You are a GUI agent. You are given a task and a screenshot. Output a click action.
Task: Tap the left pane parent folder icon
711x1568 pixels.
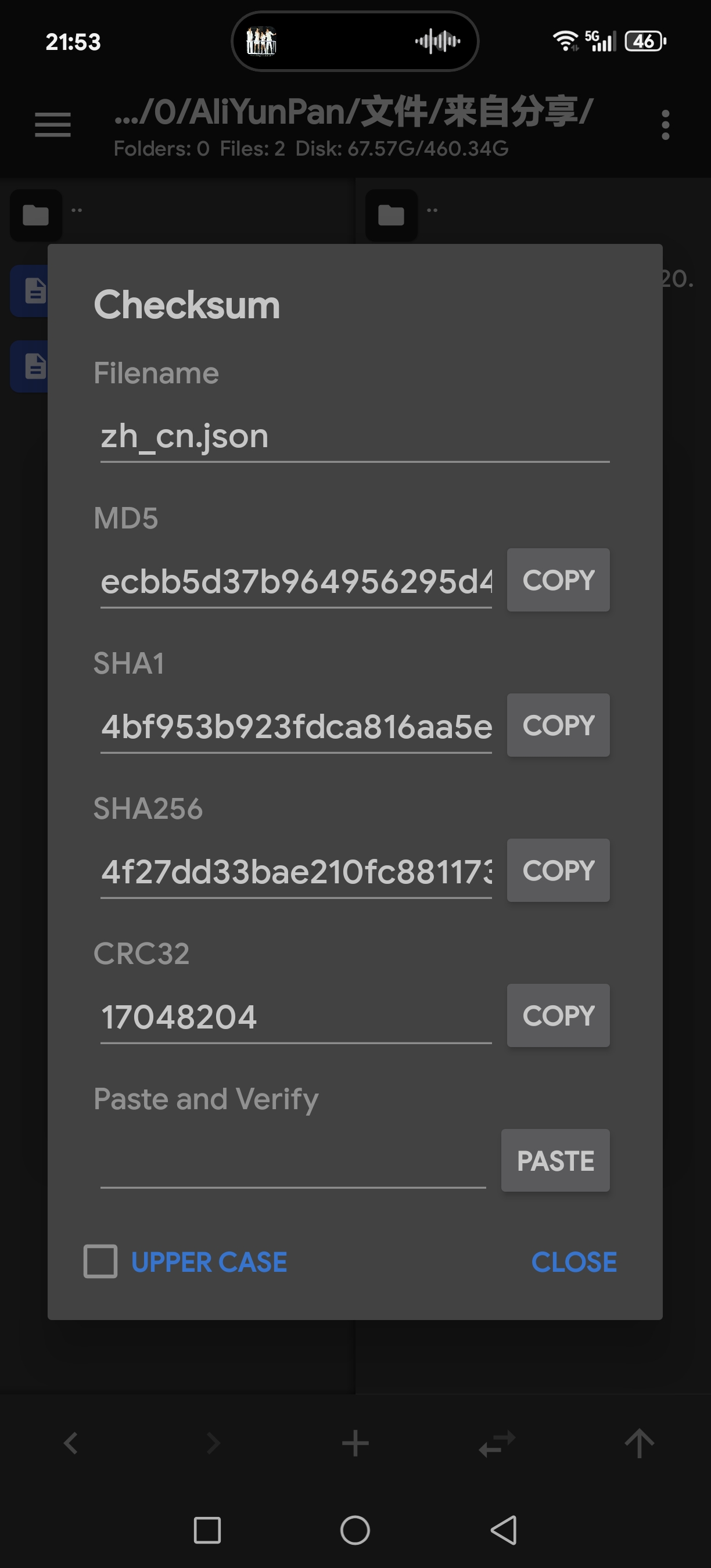pyautogui.click(x=36, y=215)
